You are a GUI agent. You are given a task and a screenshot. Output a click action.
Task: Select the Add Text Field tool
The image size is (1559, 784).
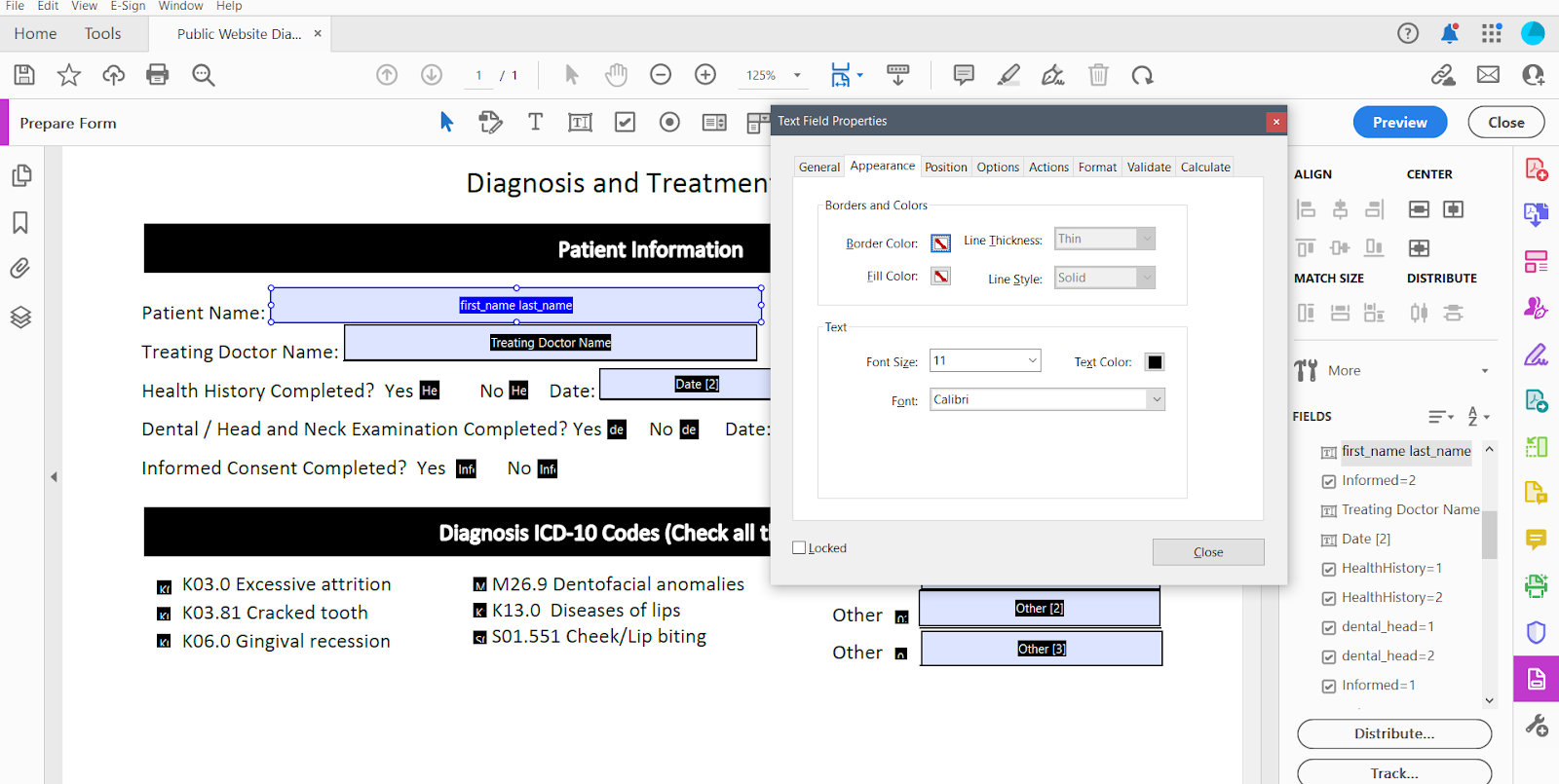(x=580, y=123)
